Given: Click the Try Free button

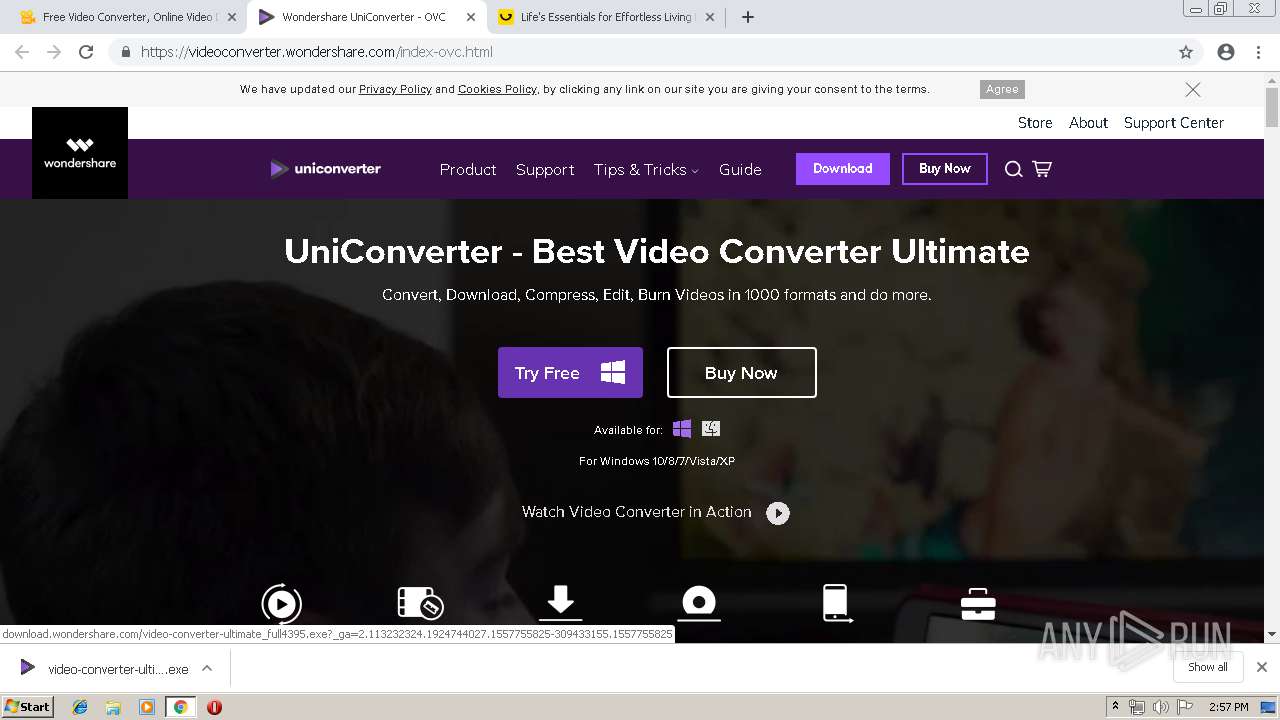Looking at the screenshot, I should click(570, 373).
